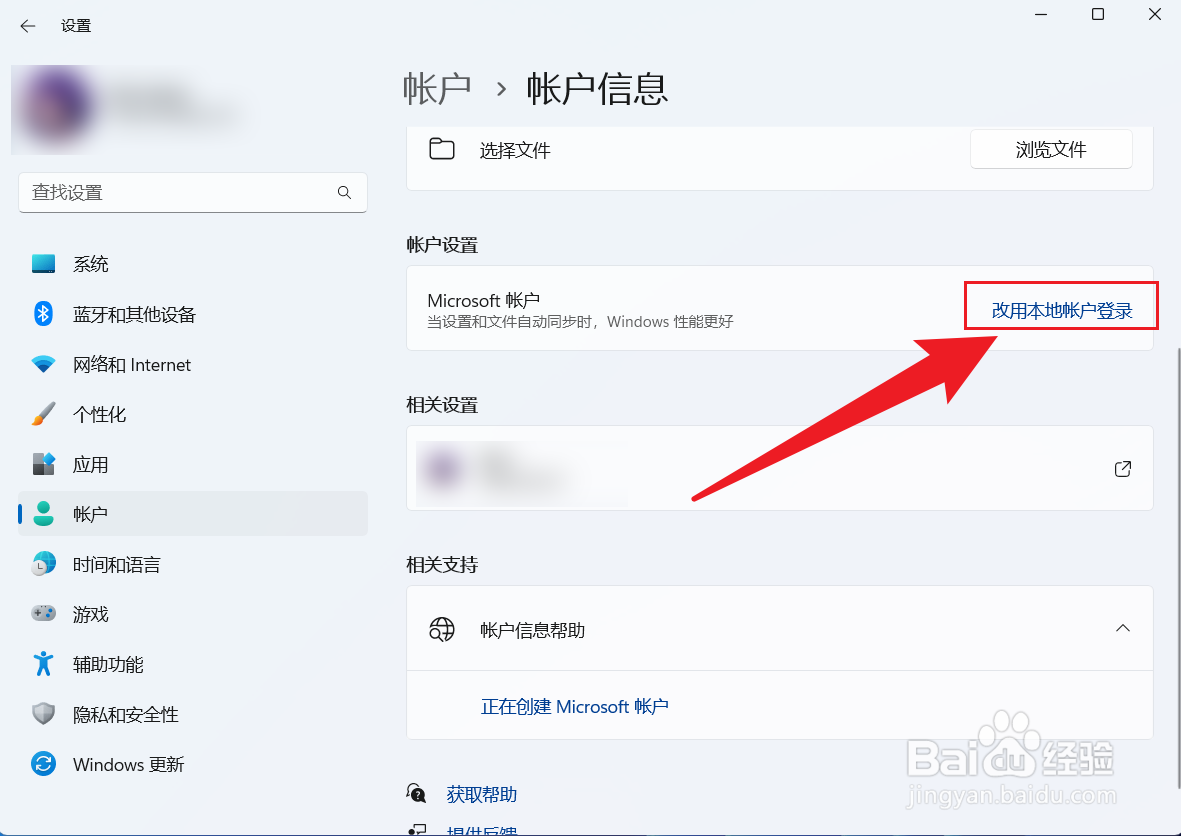Go back with the arrow icon
The height and width of the screenshot is (836, 1181).
click(28, 26)
